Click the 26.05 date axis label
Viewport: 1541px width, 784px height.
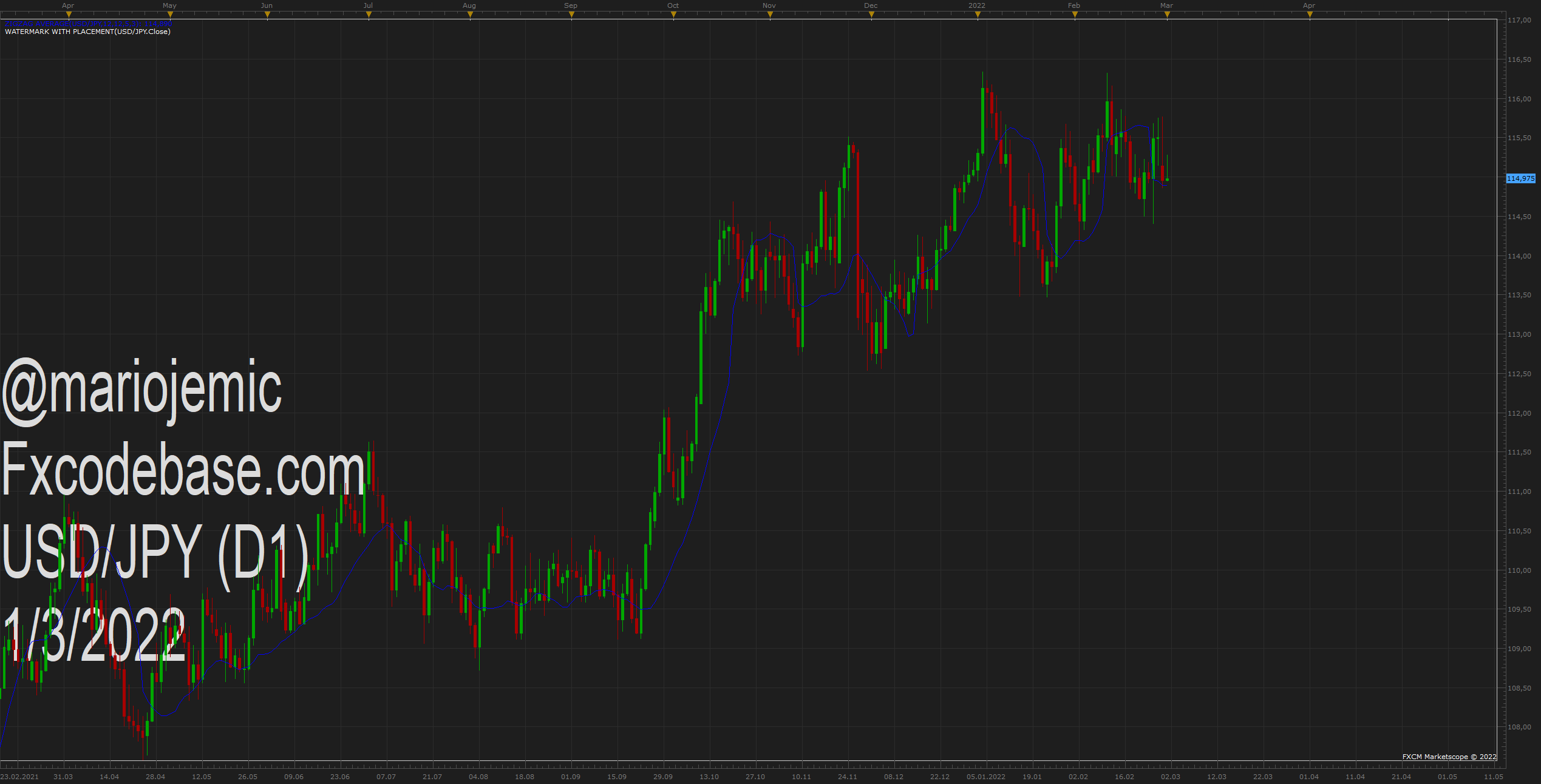coord(248,777)
